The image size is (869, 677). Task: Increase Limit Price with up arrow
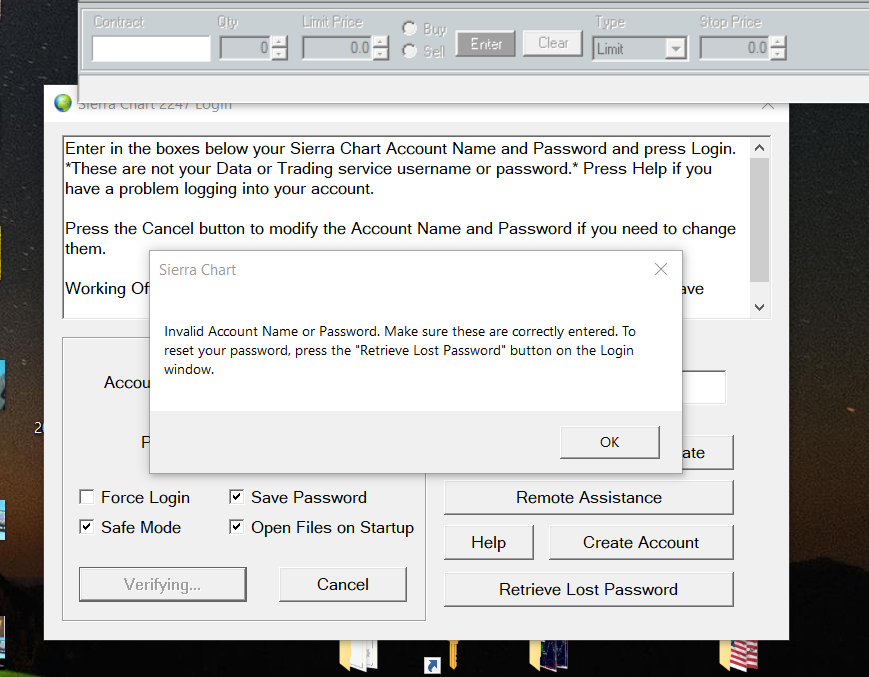coord(381,42)
